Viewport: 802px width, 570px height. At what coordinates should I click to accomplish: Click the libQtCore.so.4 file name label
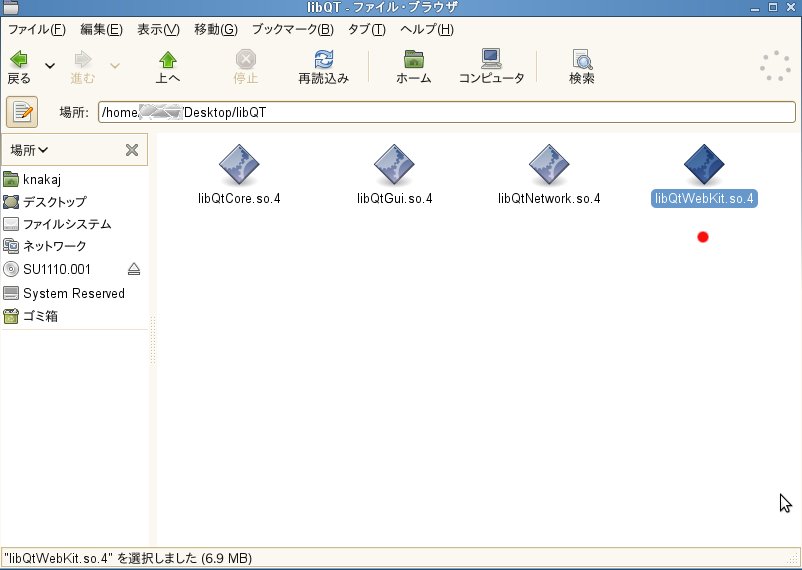[x=239, y=199]
